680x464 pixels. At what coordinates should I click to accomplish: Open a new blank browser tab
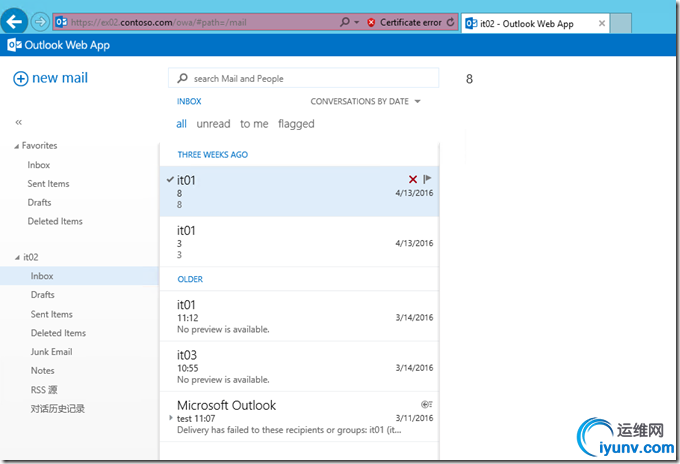pos(621,23)
